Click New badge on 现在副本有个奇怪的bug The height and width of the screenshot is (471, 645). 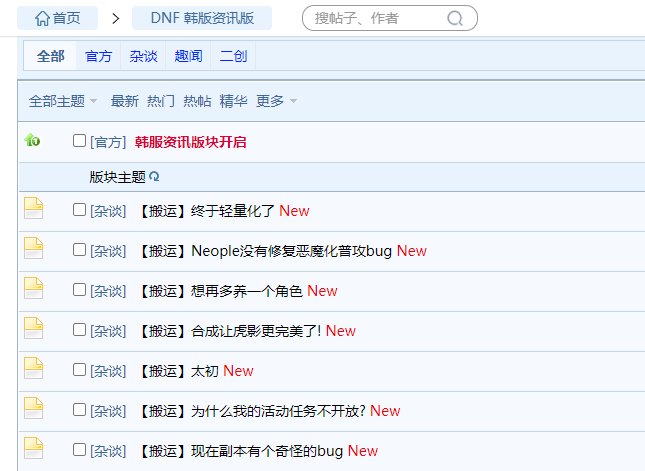[363, 451]
